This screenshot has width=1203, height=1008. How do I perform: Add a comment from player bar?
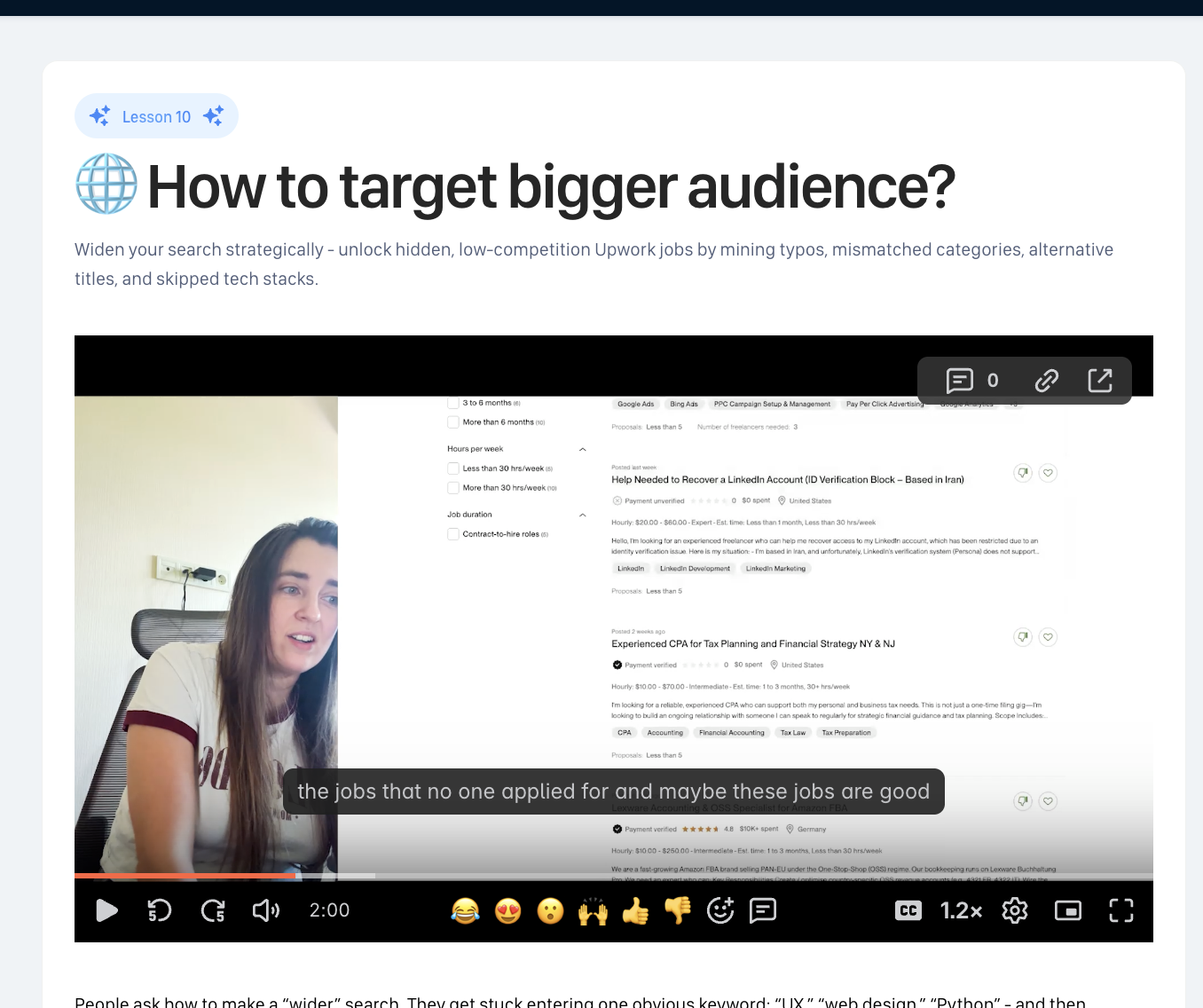[x=763, y=910]
